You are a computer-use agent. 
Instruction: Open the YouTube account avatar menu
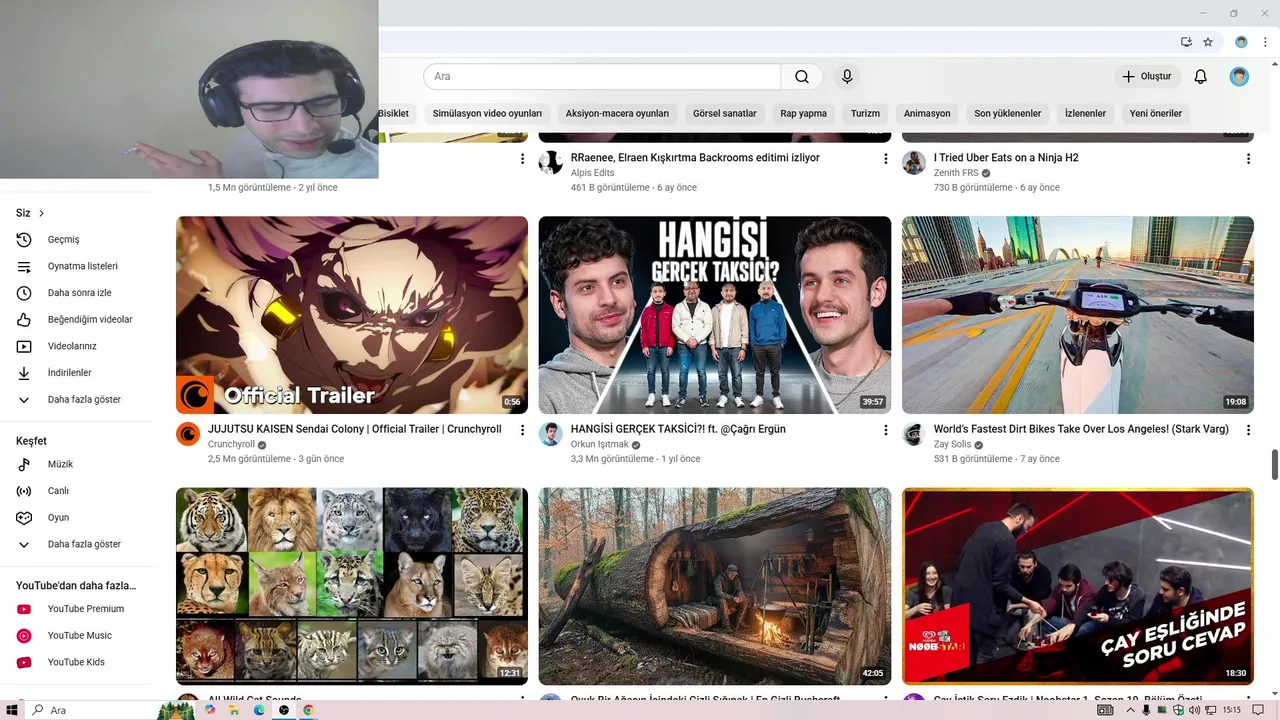point(1239,77)
